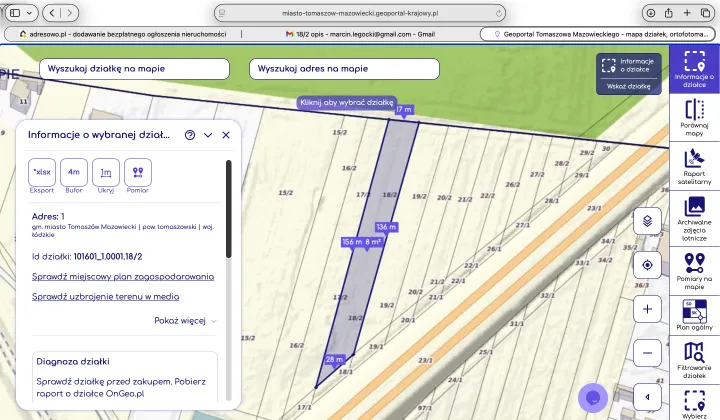
Task: Collapse the parcel info panel with the chevron
Action: [208, 135]
